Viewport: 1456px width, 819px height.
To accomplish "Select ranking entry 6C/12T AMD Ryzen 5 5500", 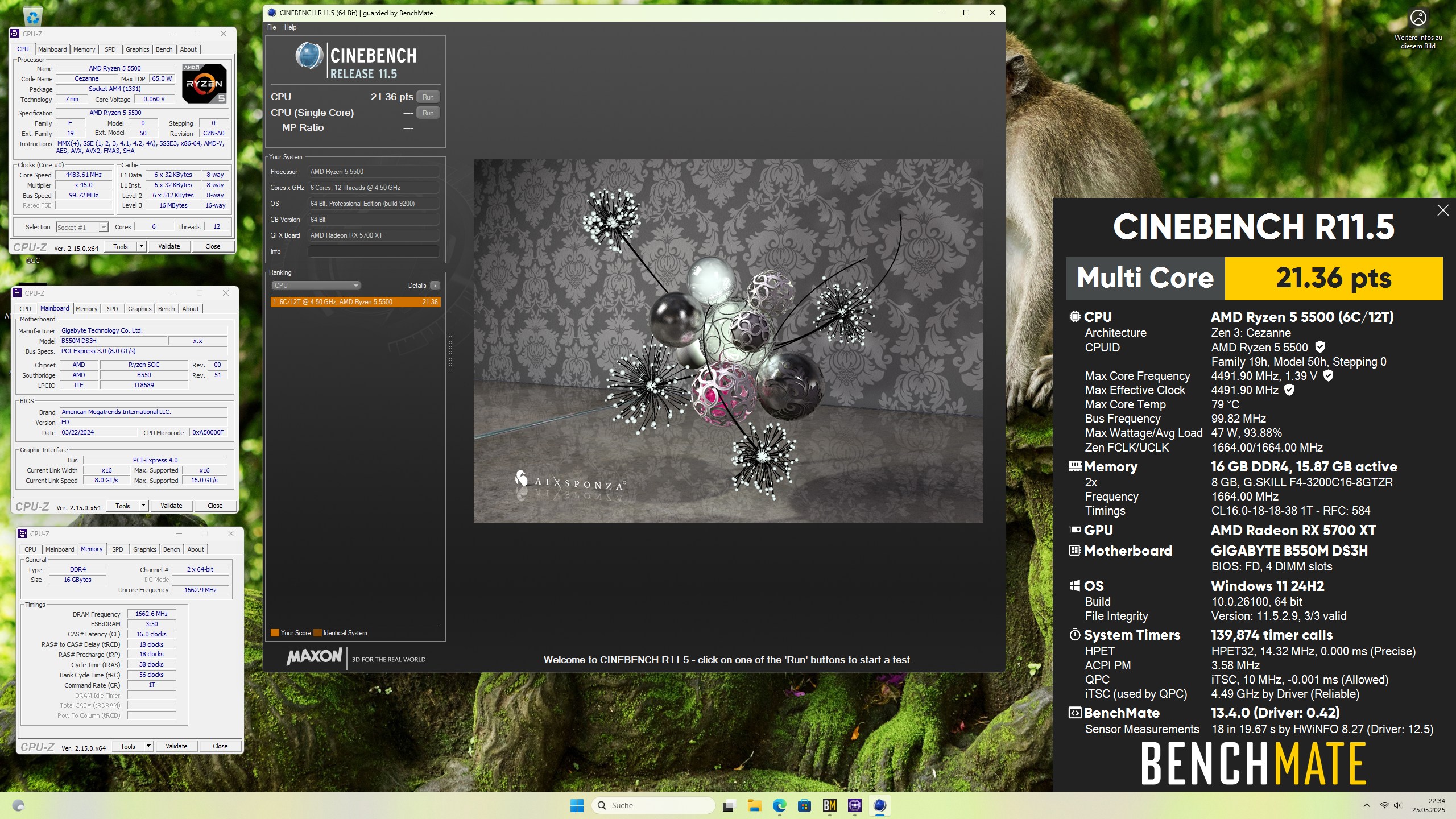I will [x=355, y=302].
